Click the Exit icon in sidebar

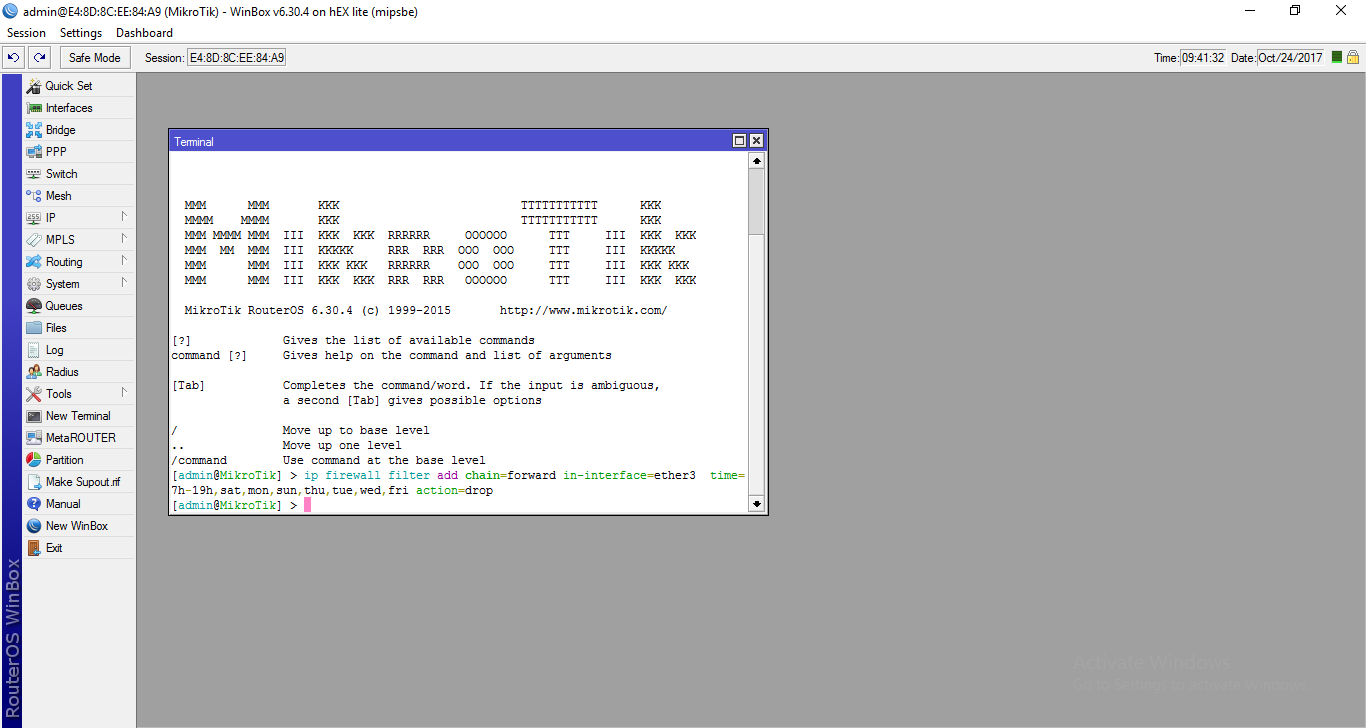coord(34,548)
